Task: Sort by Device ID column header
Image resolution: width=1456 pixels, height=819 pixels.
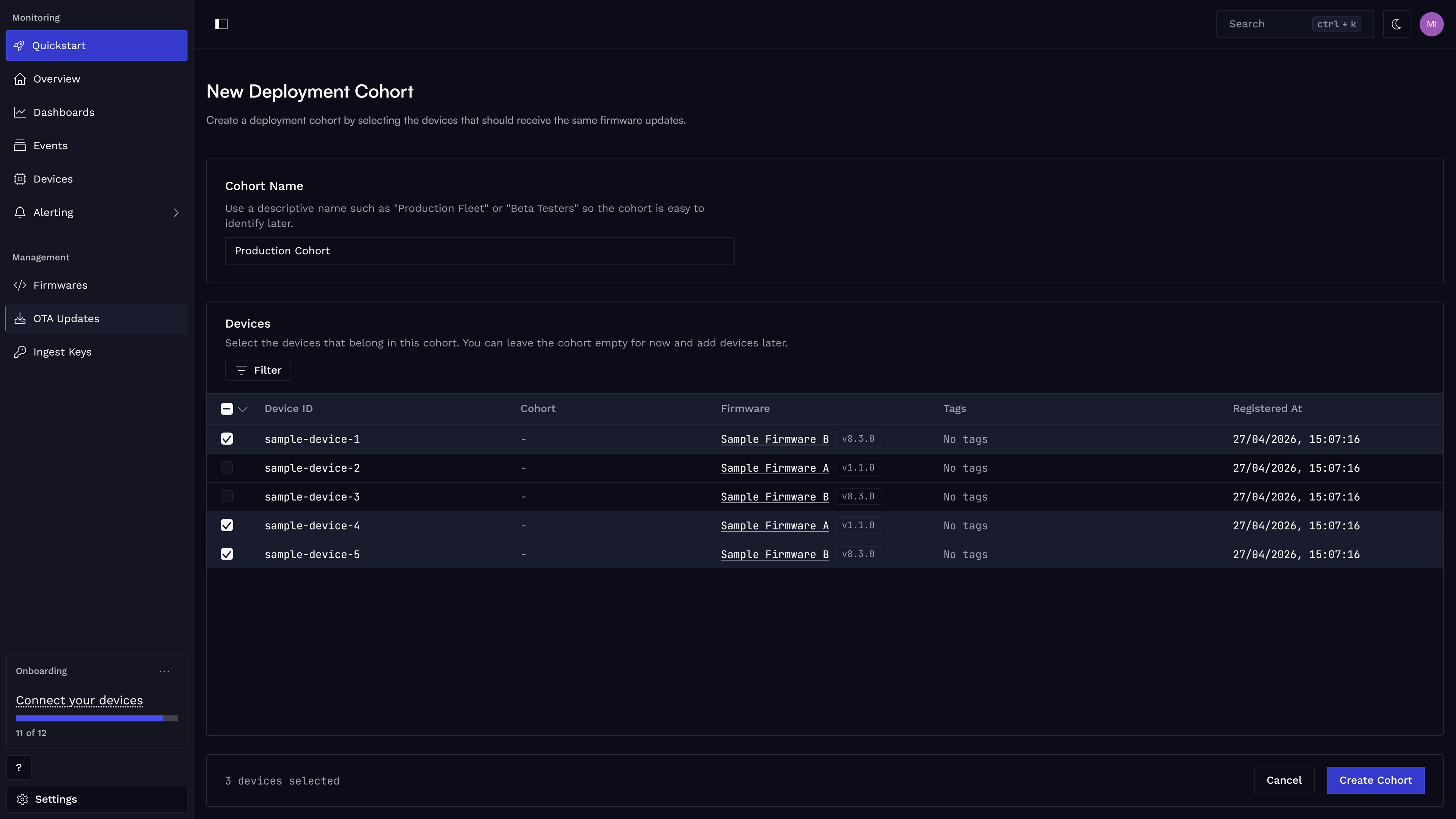Action: (x=288, y=409)
